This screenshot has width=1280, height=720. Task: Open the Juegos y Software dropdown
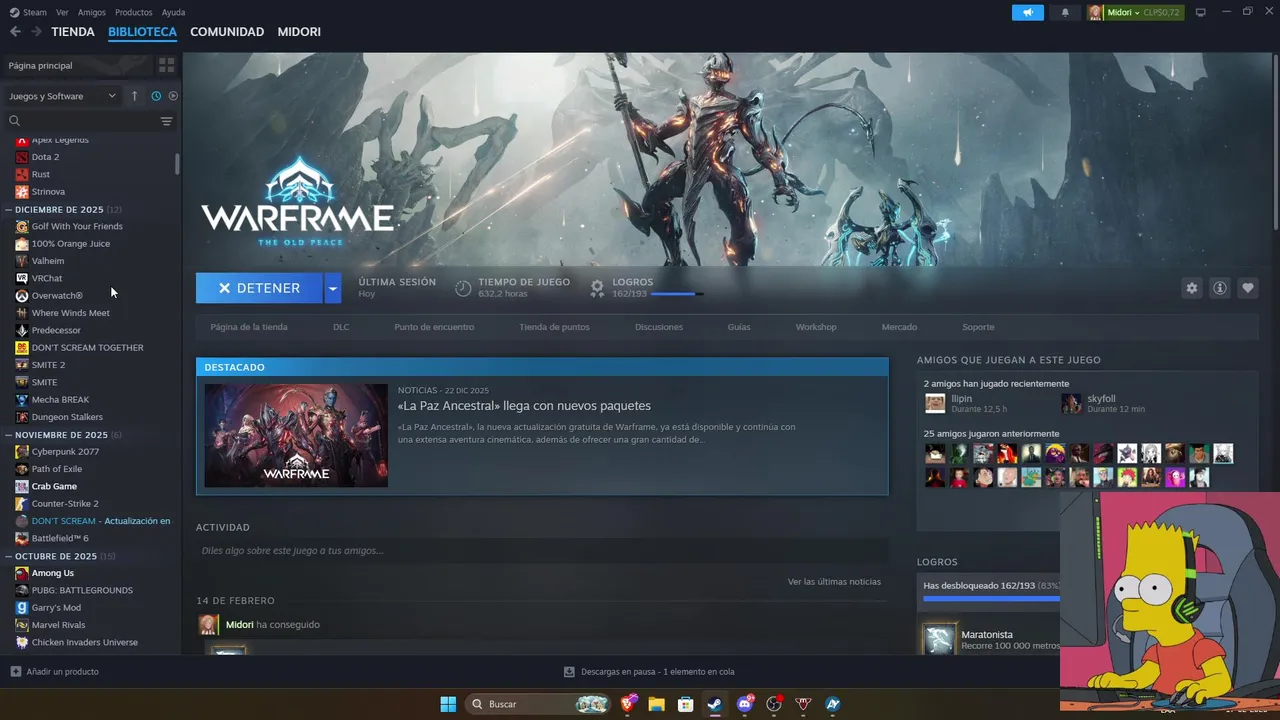point(62,96)
